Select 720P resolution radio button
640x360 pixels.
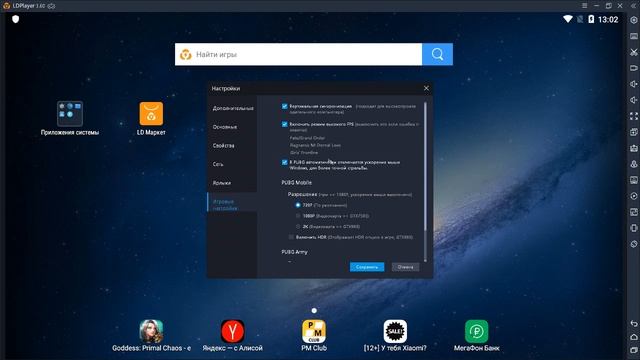click(x=298, y=205)
